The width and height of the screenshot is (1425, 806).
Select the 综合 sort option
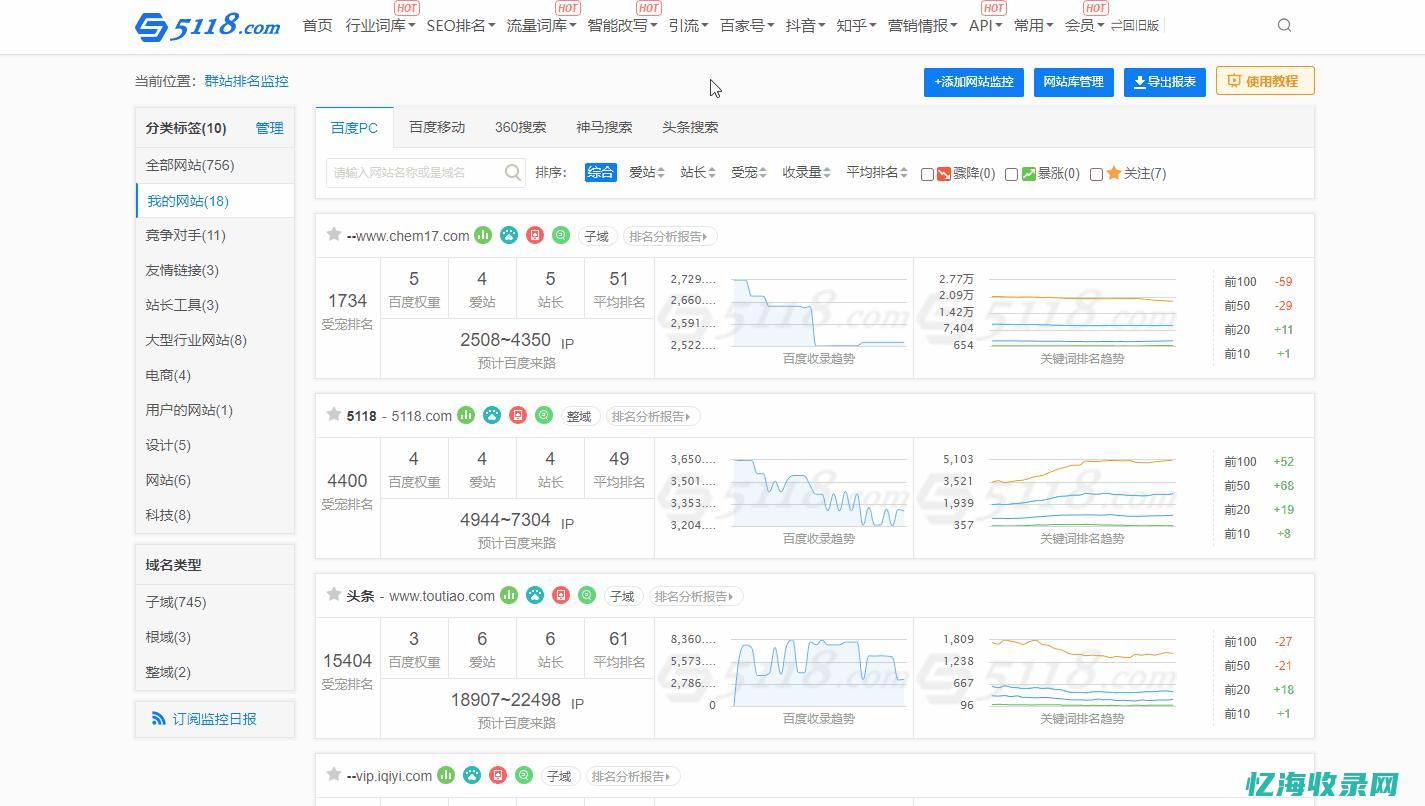tap(600, 172)
